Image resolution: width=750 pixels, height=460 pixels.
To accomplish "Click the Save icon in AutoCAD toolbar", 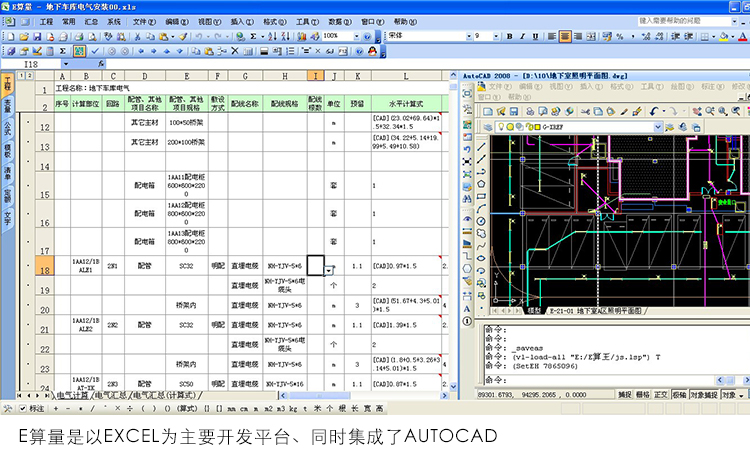I will 514,111.
